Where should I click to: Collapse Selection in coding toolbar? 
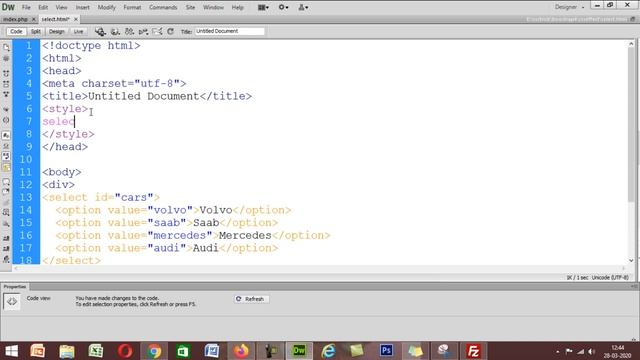(6, 84)
